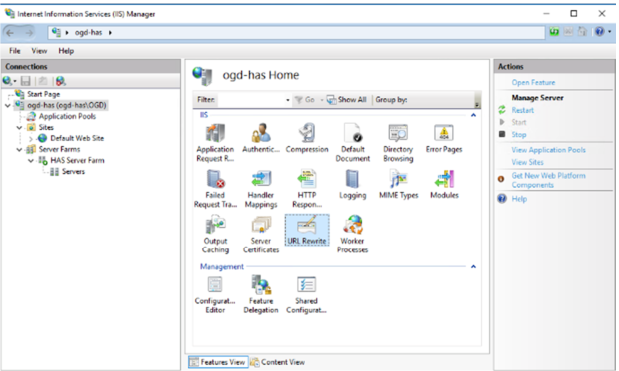This screenshot has width=619, height=371.
Task: Select the Default Web Site tree item
Action: 77,139
